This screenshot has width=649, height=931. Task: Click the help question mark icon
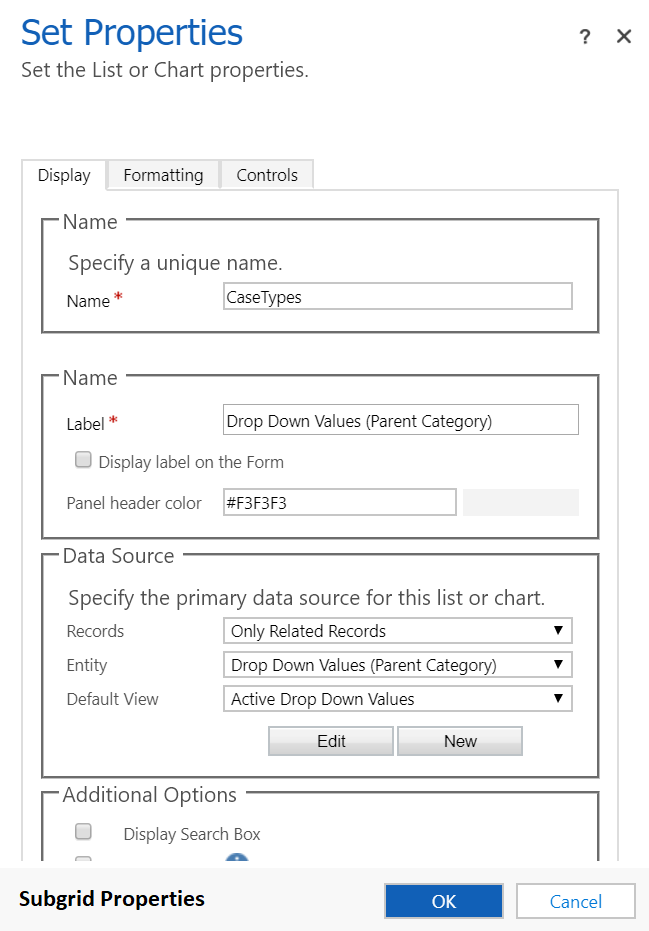(x=585, y=38)
